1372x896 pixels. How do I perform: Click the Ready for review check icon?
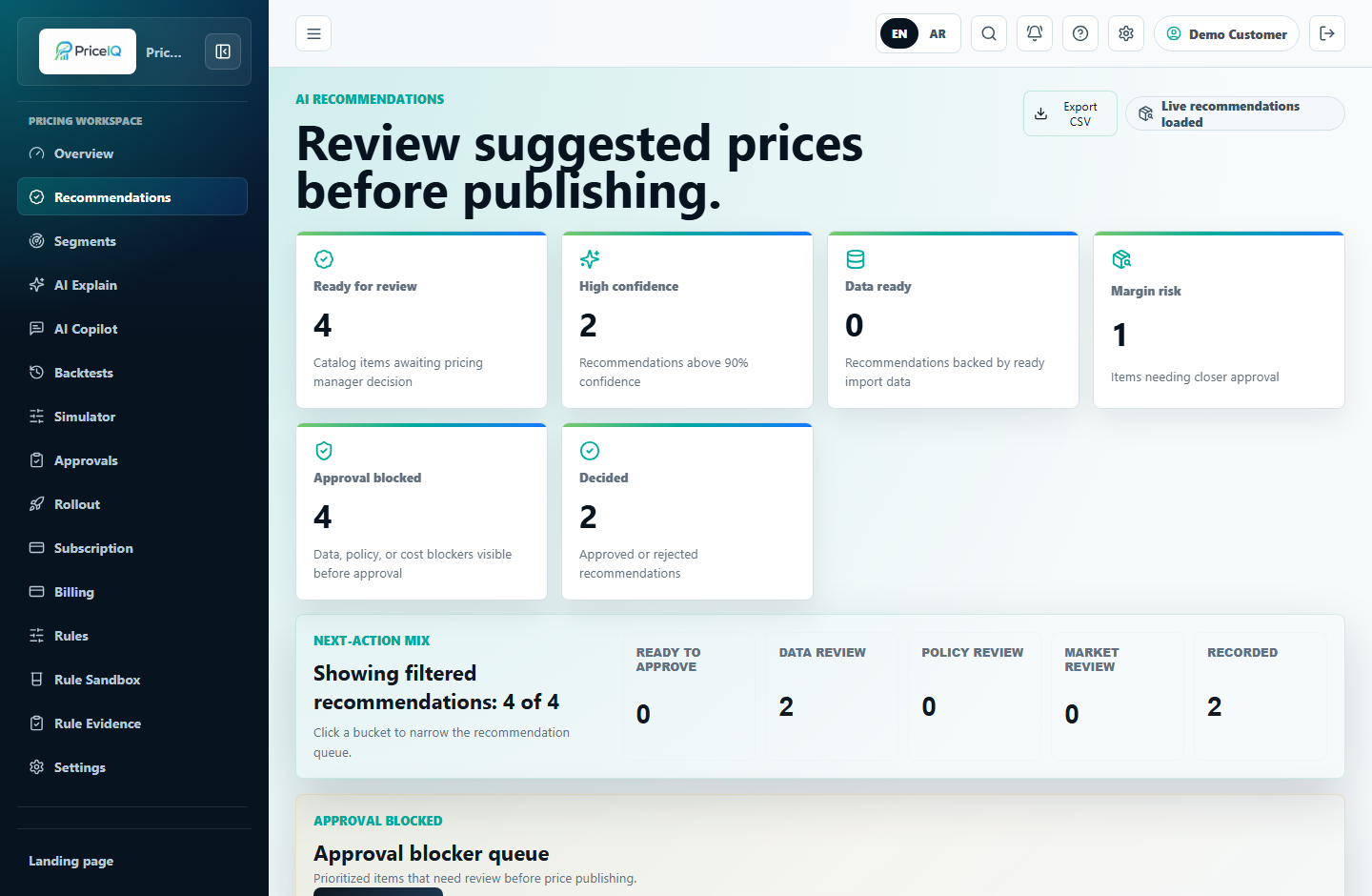324,259
